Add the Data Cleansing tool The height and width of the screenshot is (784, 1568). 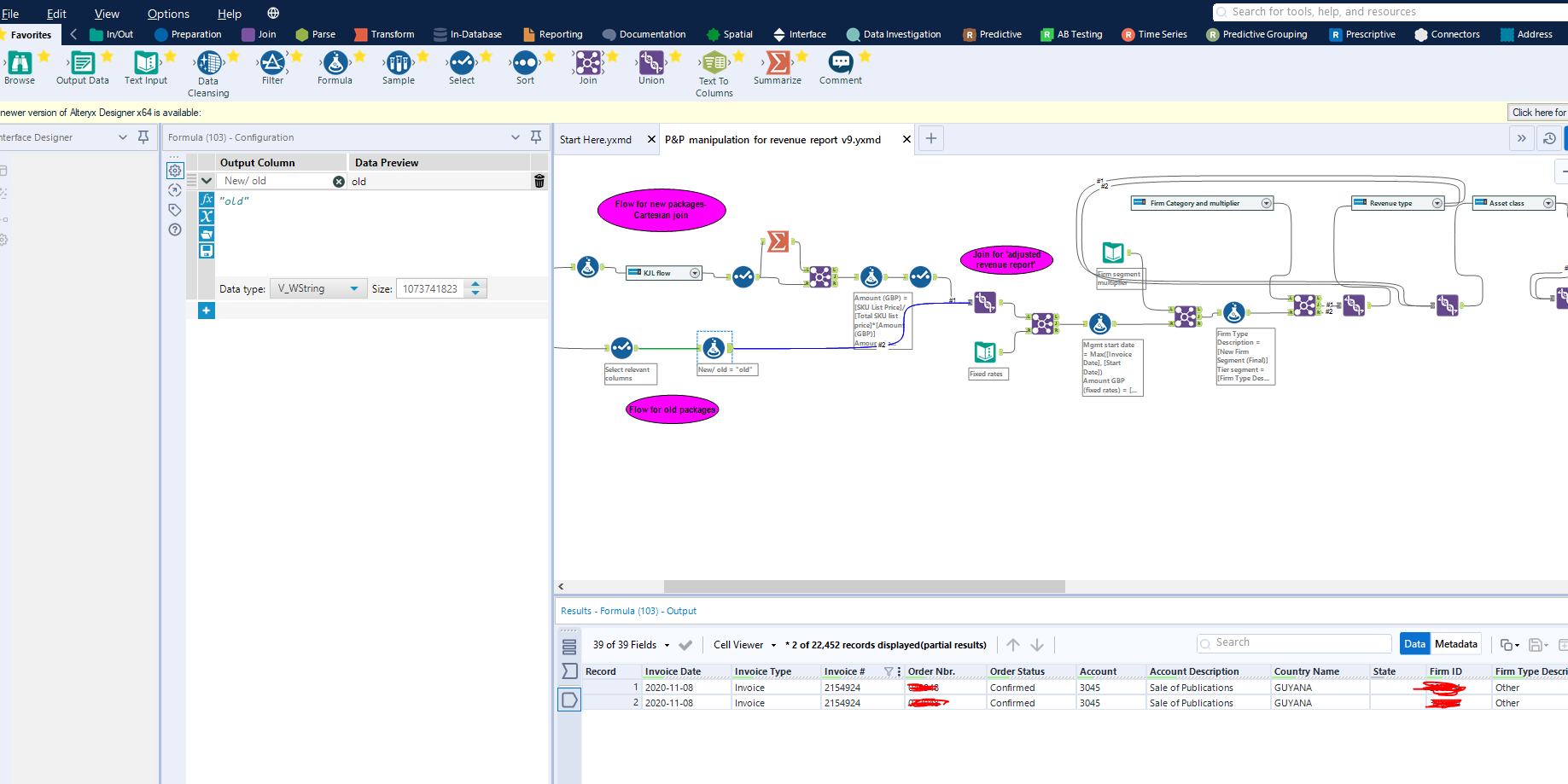tap(207, 64)
